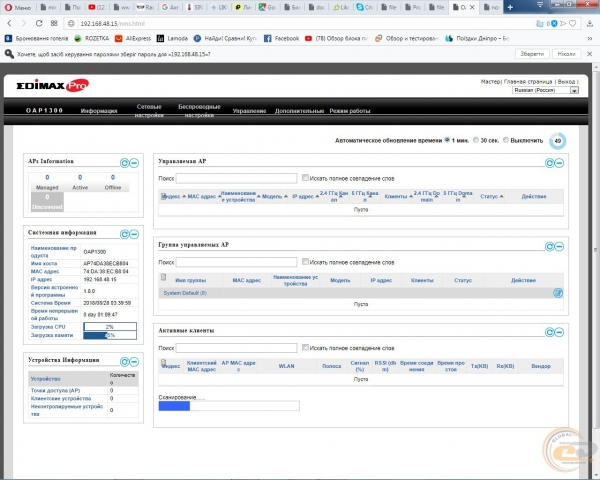Open the Дополнительные menu
The width and height of the screenshot is (600, 480).
pyautogui.click(x=299, y=111)
